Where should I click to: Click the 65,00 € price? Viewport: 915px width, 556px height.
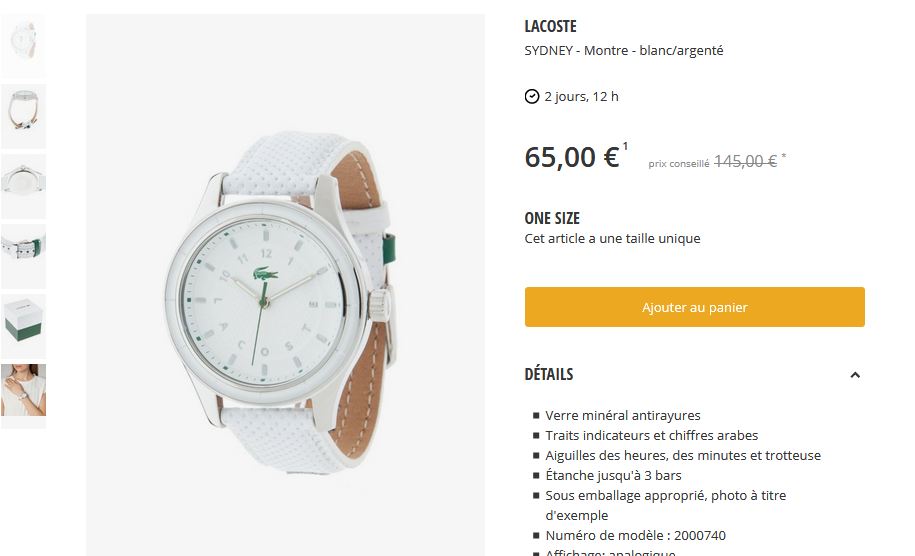pos(572,157)
